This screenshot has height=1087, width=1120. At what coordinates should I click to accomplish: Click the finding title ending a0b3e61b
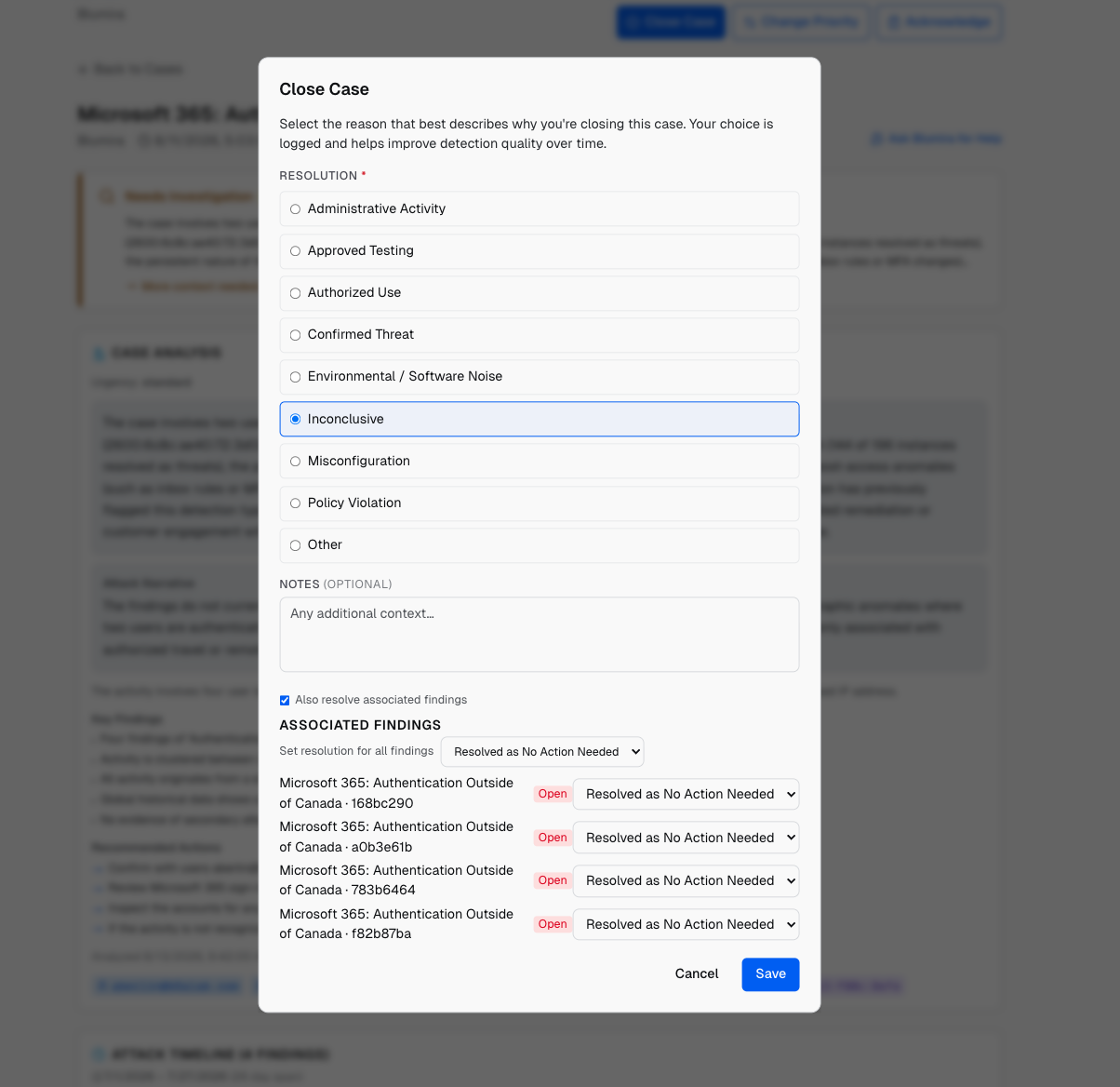(x=396, y=837)
